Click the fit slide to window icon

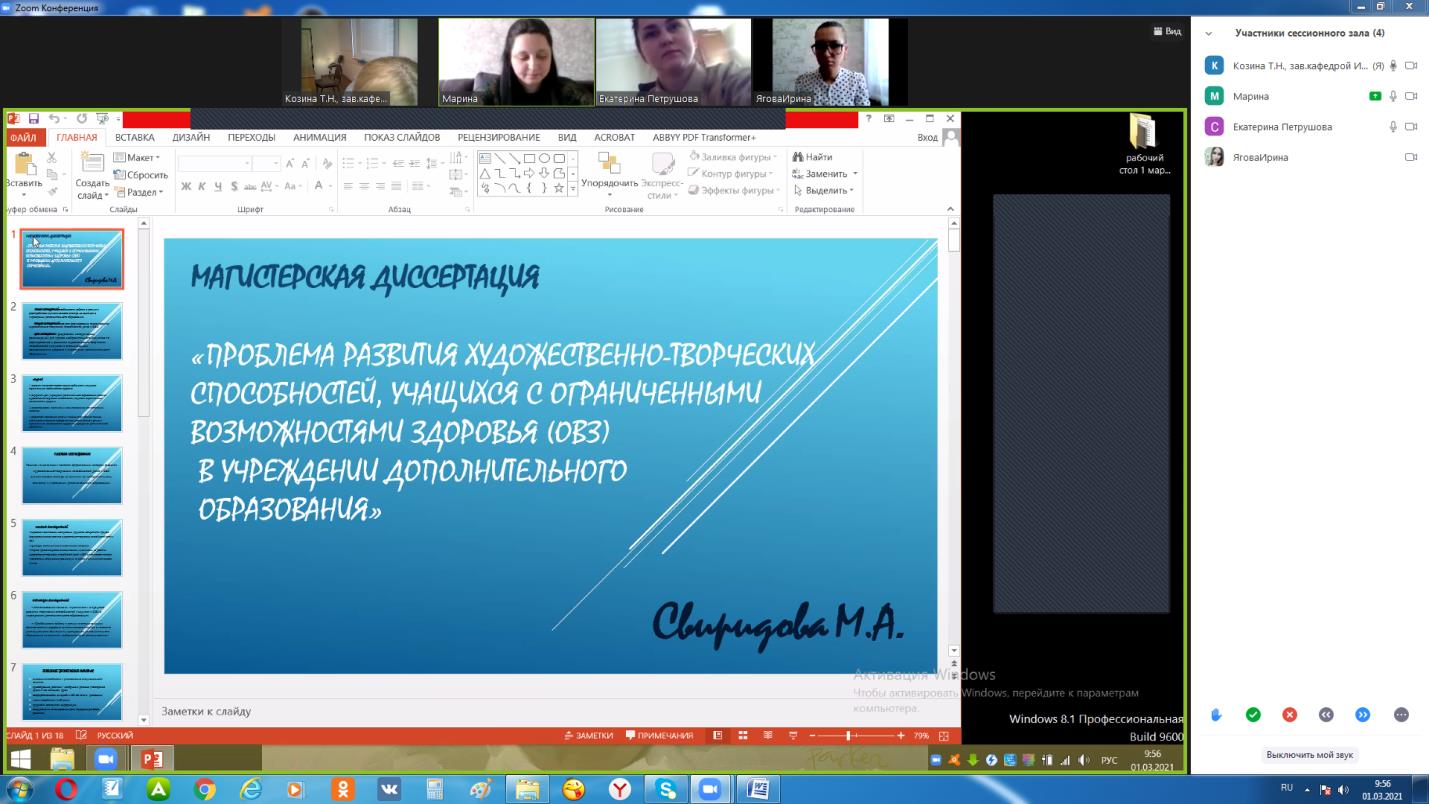coord(943,736)
